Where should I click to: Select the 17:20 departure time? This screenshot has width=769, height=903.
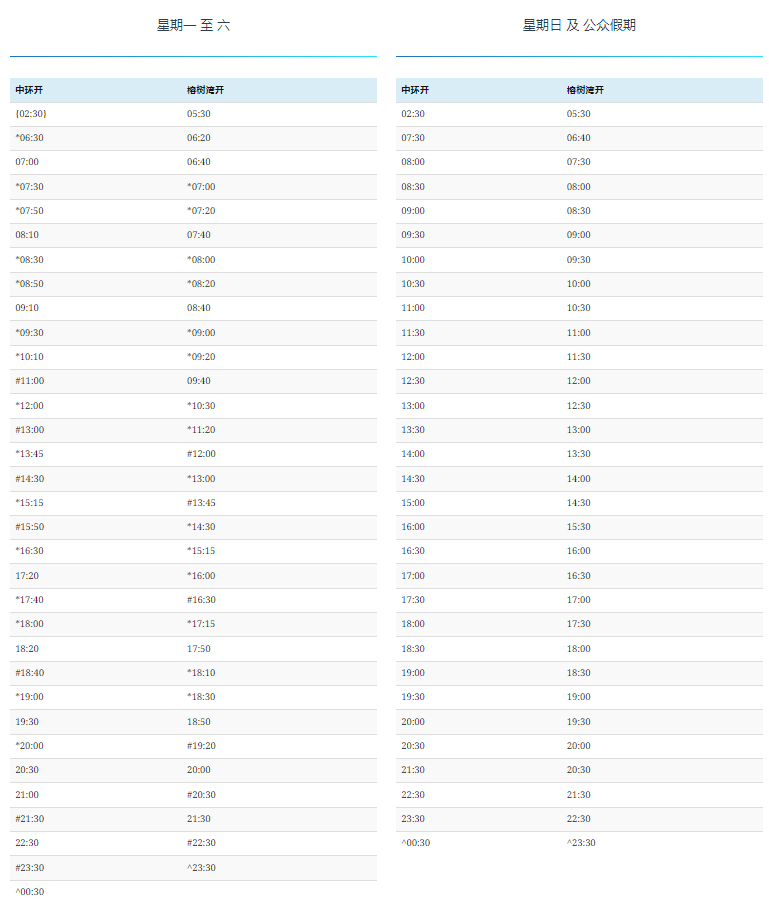pos(27,576)
